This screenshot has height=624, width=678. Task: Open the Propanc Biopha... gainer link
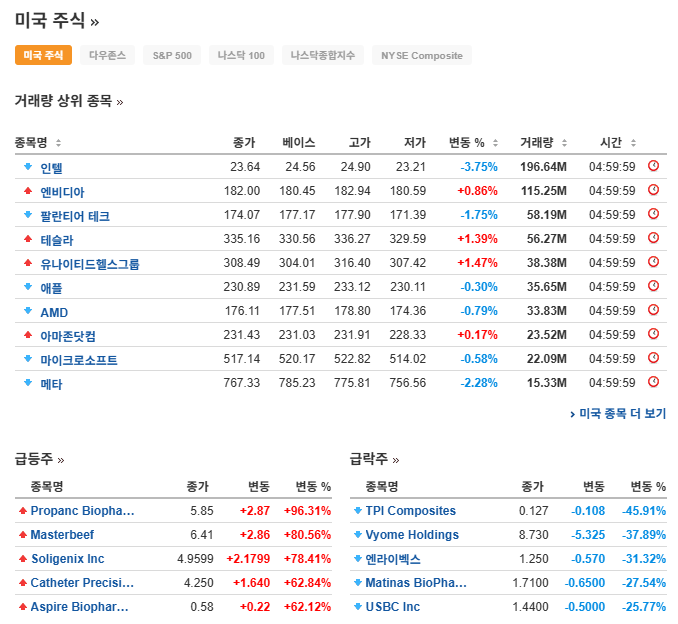[83, 511]
